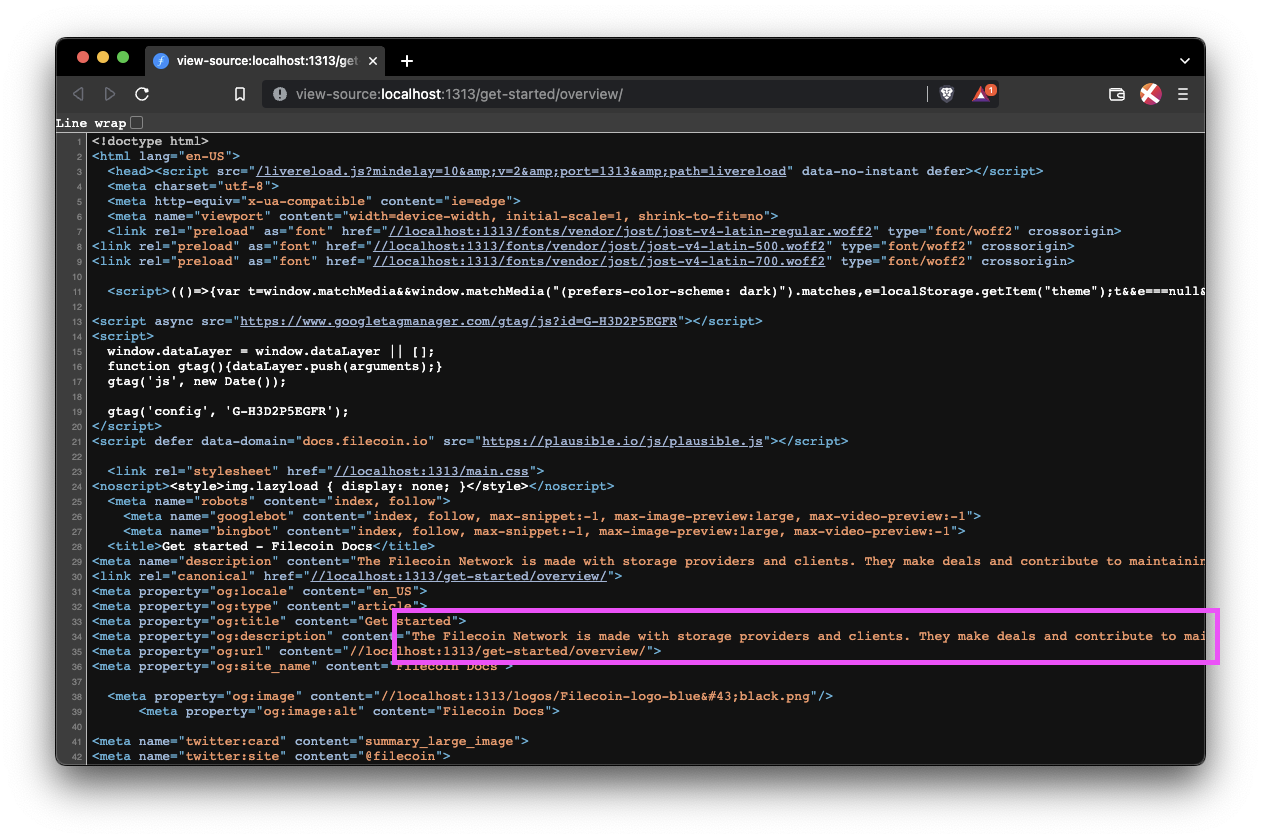Click the img.lazyload noscript style line

point(353,486)
